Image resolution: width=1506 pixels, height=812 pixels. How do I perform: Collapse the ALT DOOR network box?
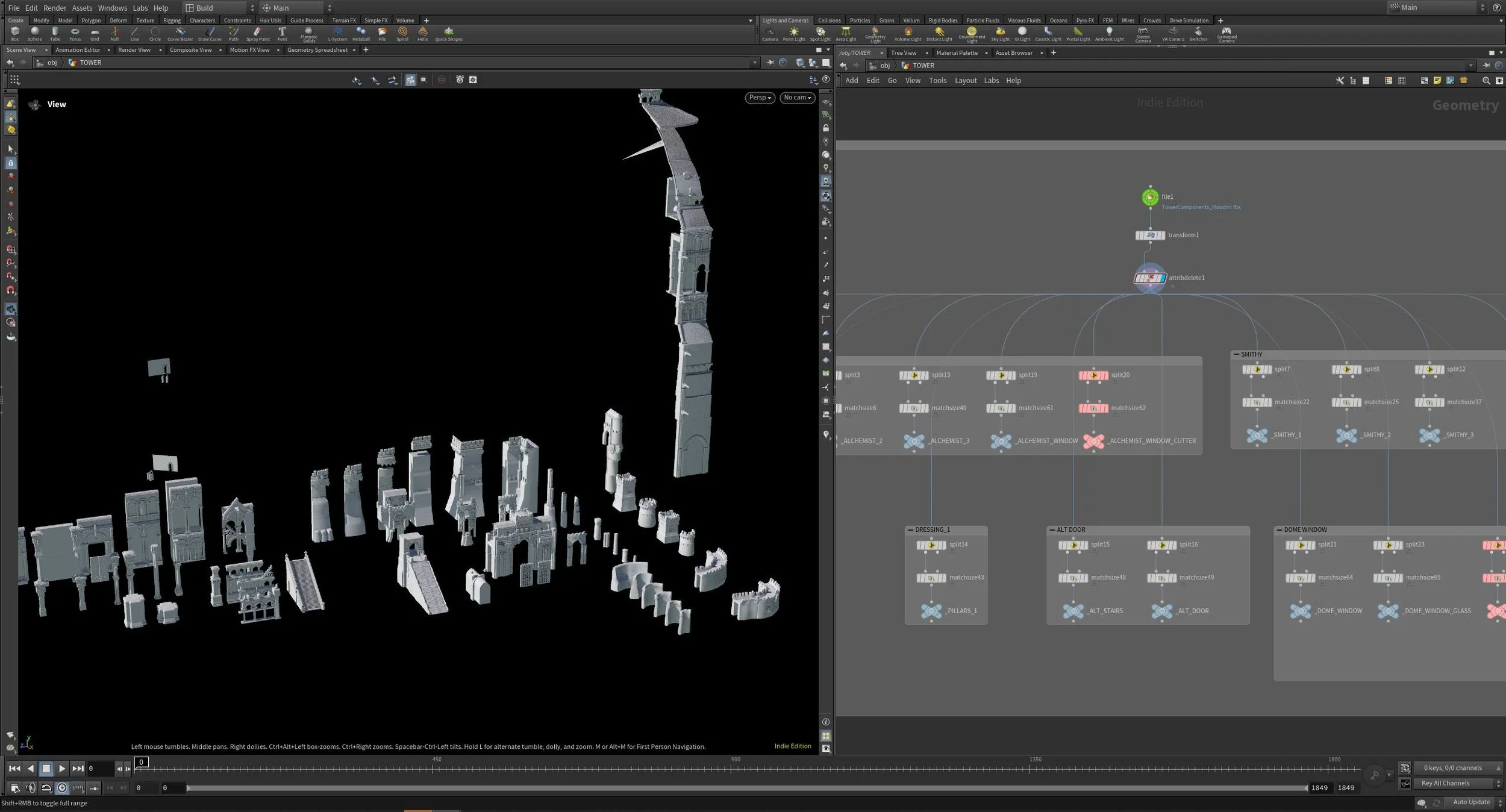pyautogui.click(x=1052, y=530)
